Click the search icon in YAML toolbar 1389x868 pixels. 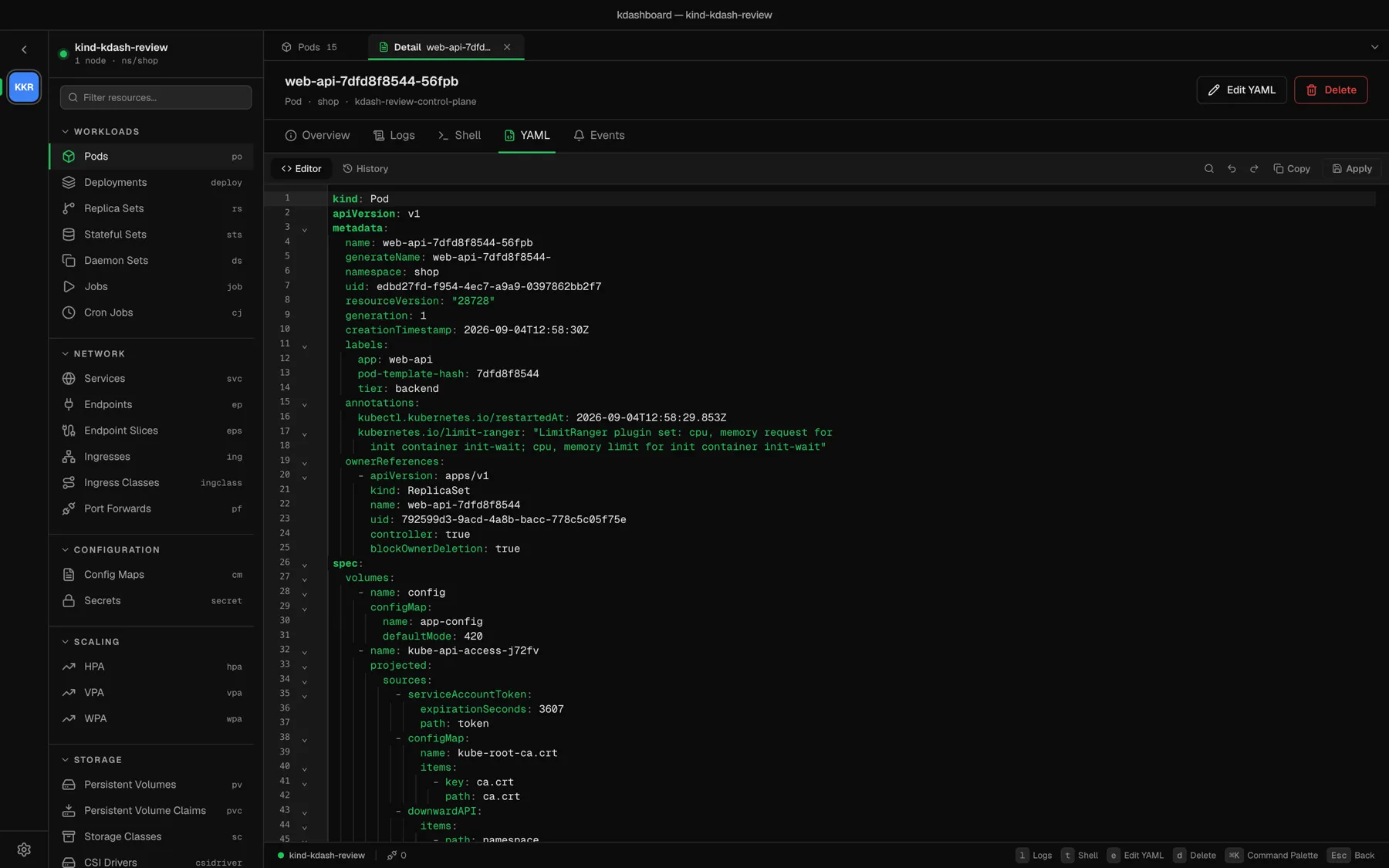(x=1209, y=168)
